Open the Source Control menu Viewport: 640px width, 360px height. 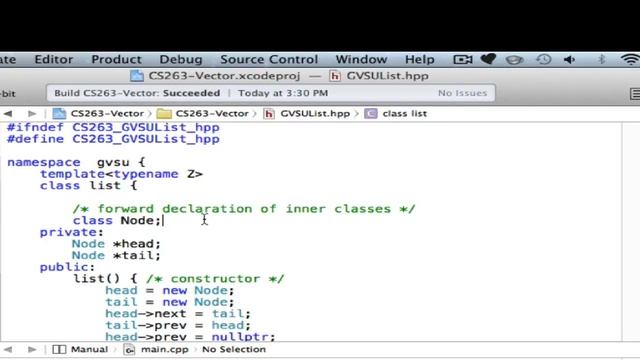pyautogui.click(x=269, y=60)
